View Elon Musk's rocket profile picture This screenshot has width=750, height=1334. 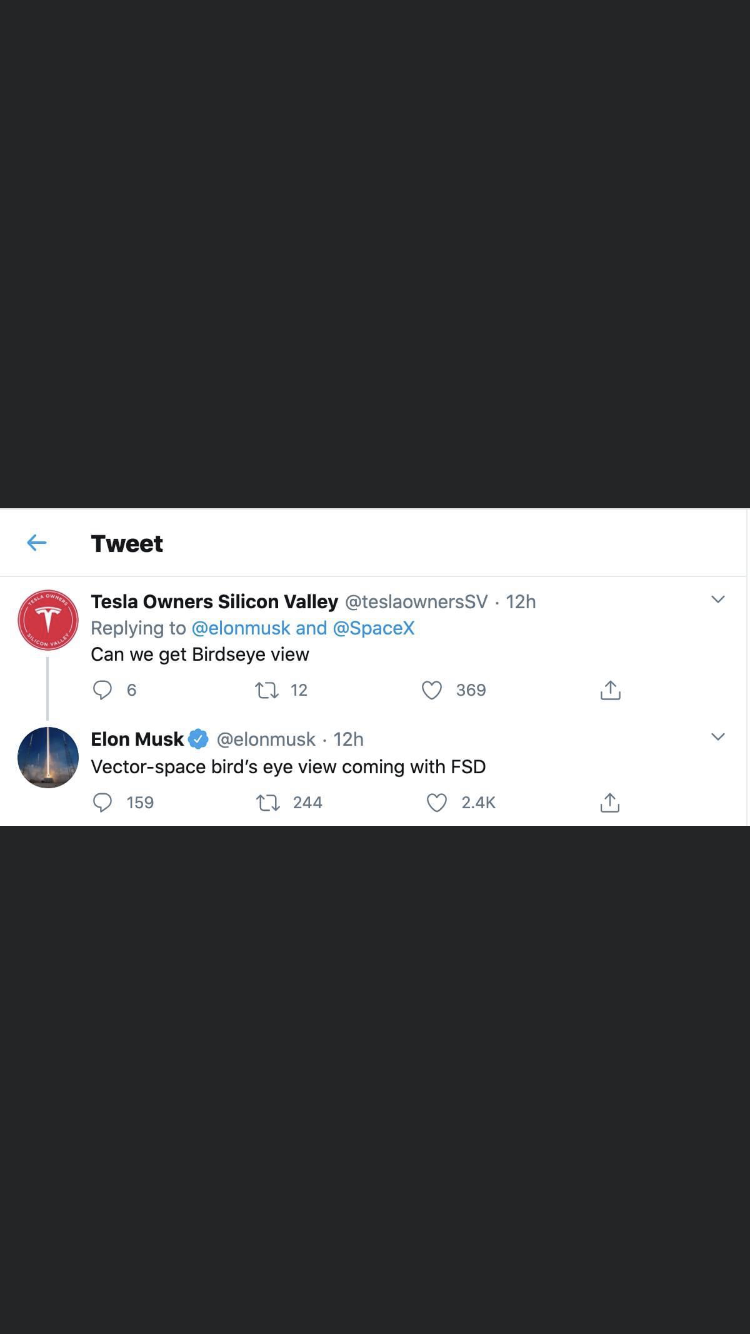coord(48,757)
